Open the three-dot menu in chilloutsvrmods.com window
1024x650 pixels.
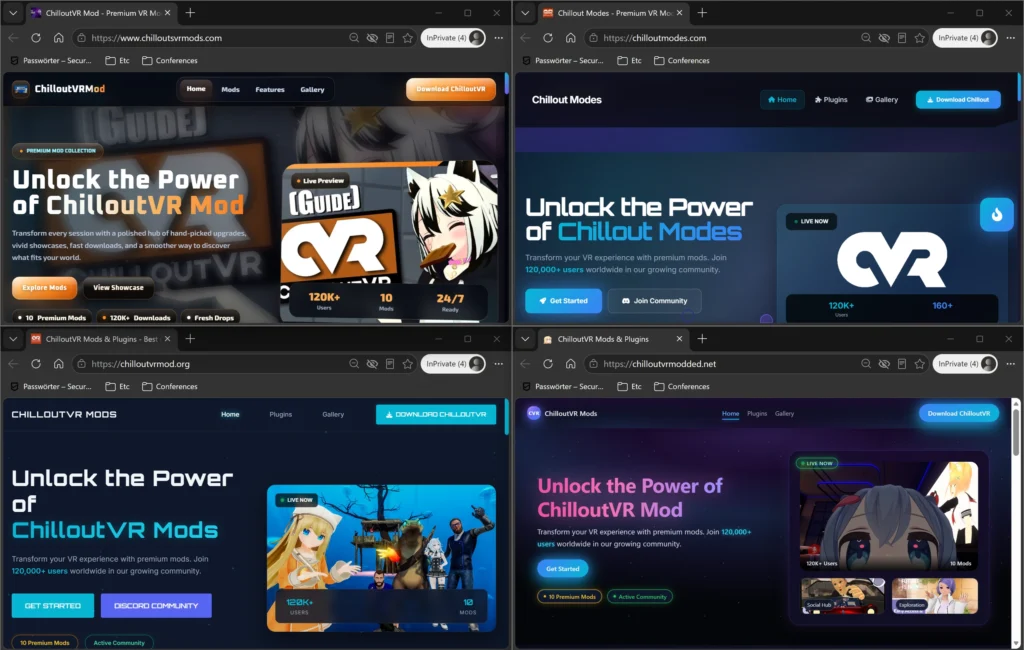tap(499, 38)
